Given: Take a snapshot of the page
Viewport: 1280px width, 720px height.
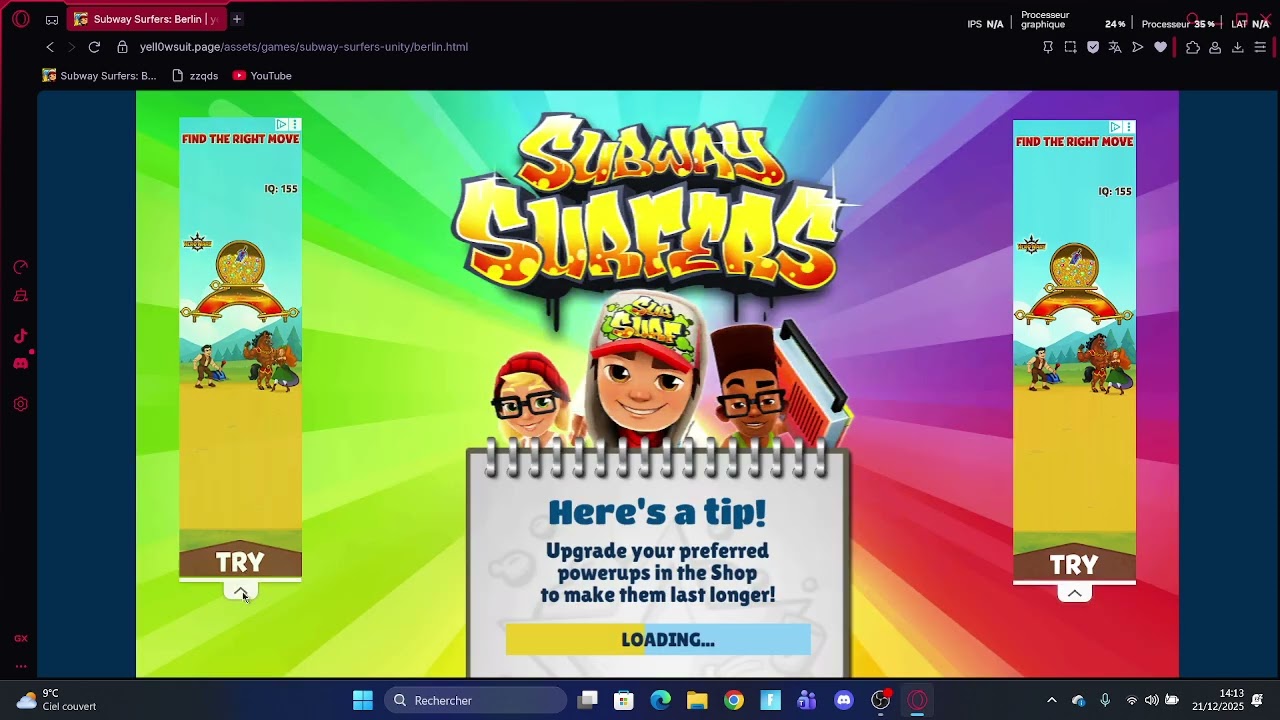Looking at the screenshot, I should tap(1070, 47).
